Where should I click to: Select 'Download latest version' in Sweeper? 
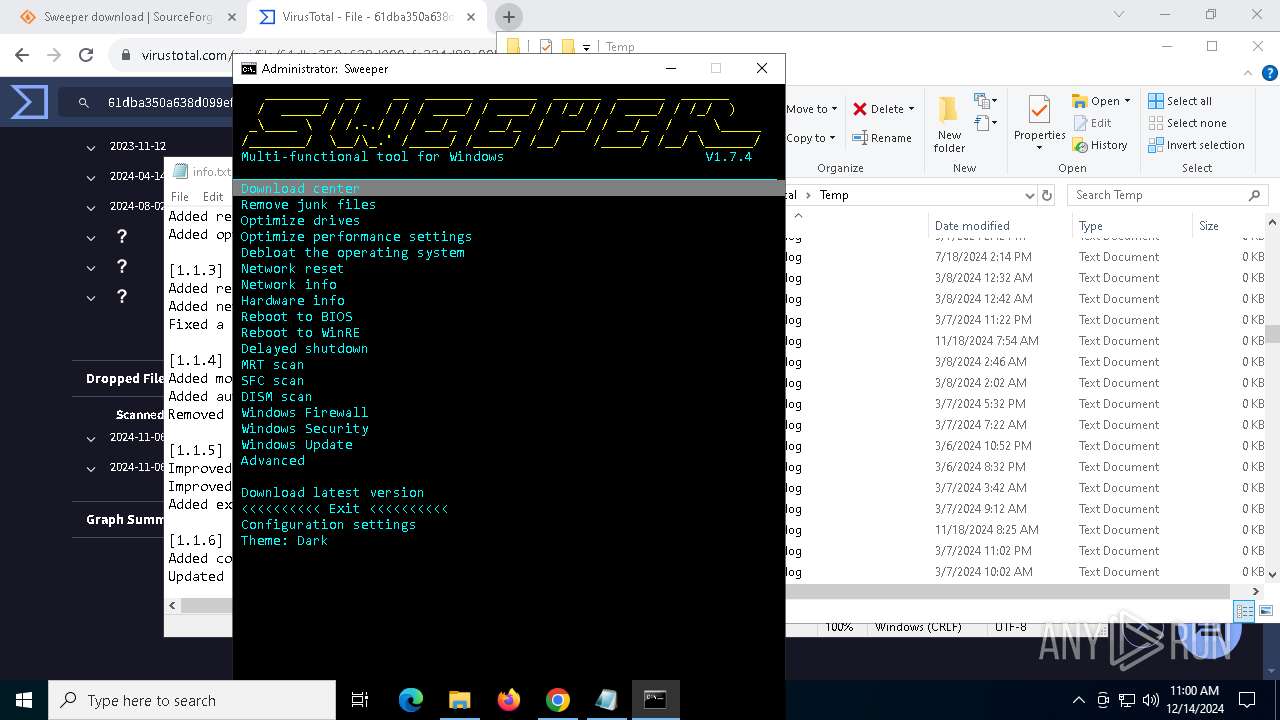(332, 492)
